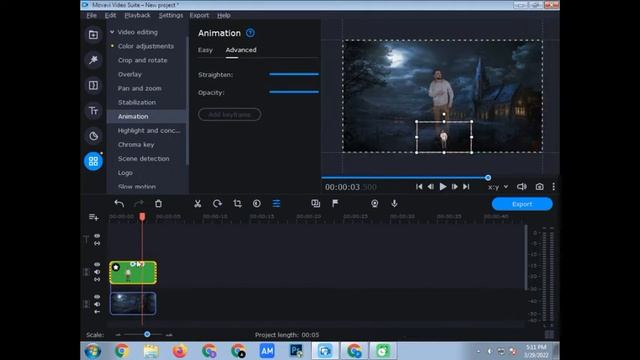Split the clip using scissors icon
Image resolution: width=640 pixels, height=360 pixels.
(x=198, y=203)
